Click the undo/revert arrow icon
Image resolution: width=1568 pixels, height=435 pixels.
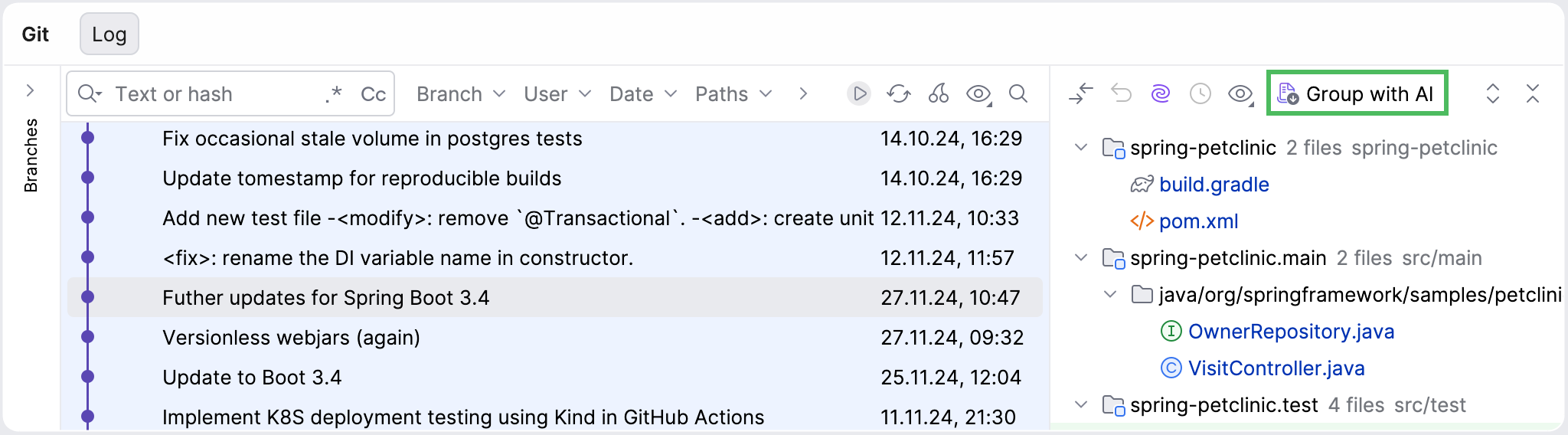pos(1121,94)
